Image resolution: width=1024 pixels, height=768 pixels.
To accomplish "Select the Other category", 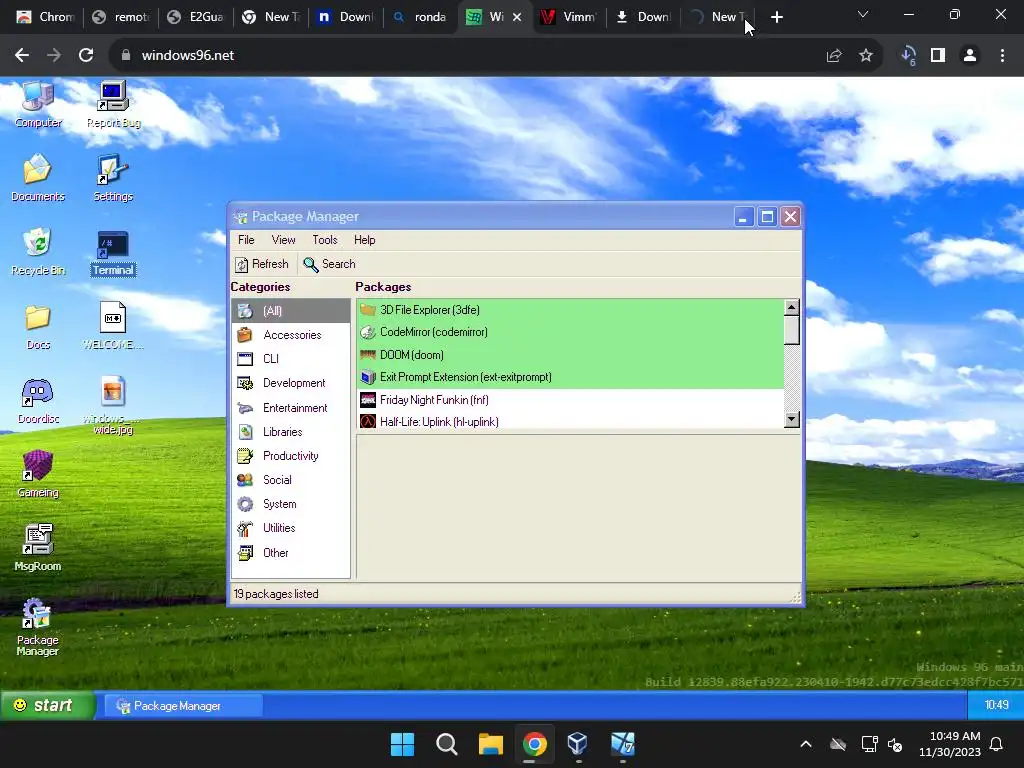I will click(291, 552).
